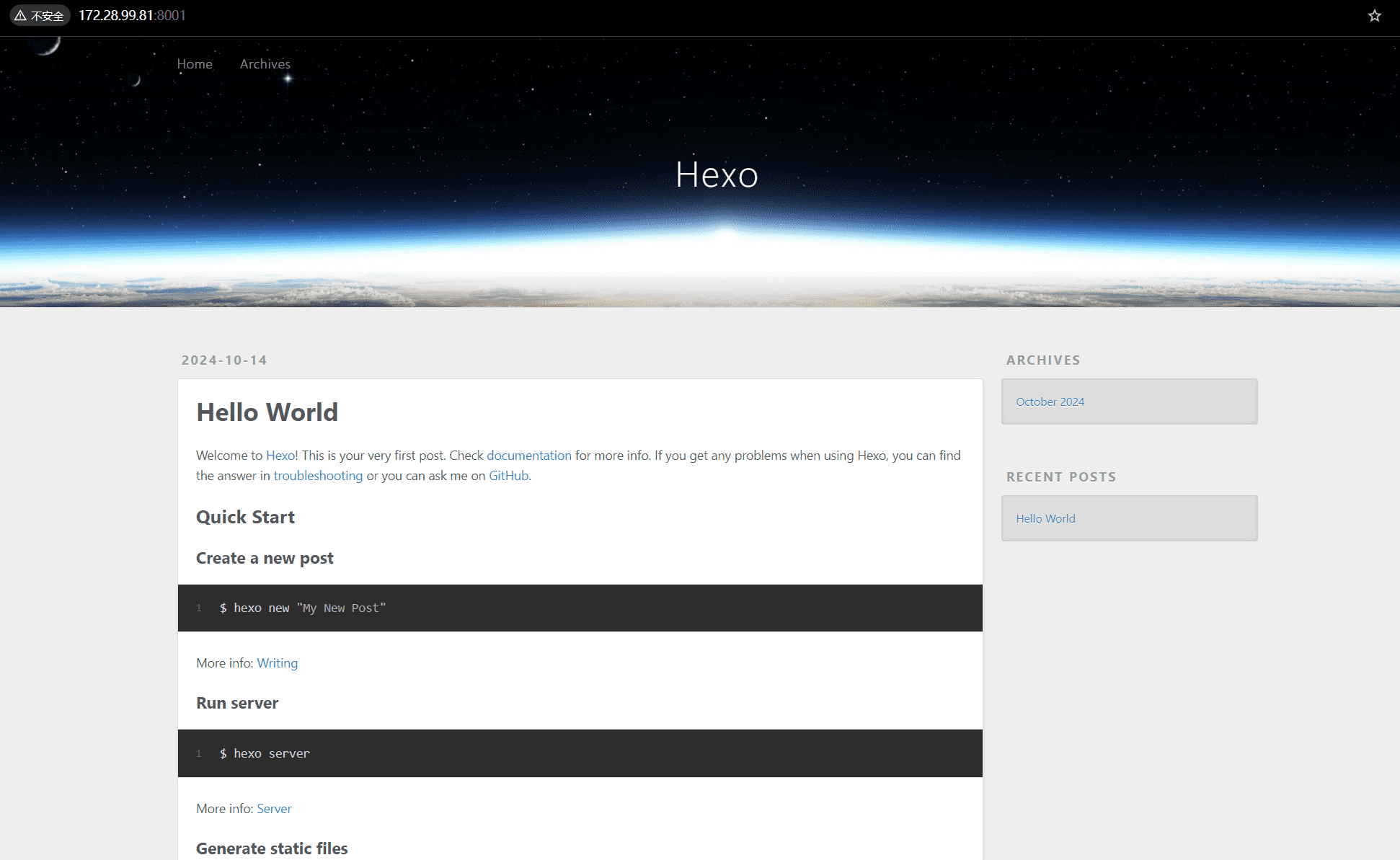Click the Hexo site title
The width and height of the screenshot is (1400, 860).
pyautogui.click(x=717, y=174)
